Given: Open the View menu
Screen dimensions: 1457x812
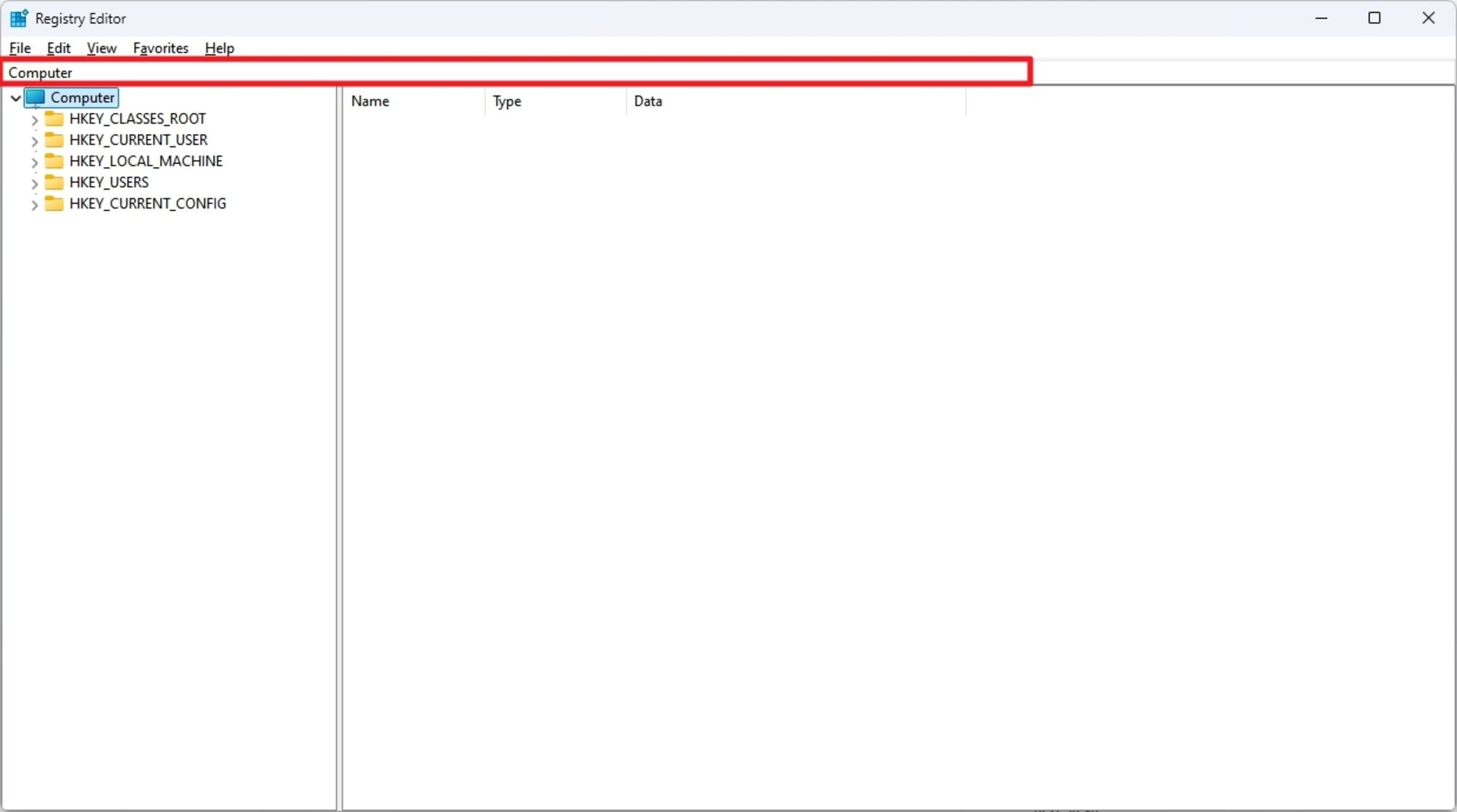Looking at the screenshot, I should [101, 48].
